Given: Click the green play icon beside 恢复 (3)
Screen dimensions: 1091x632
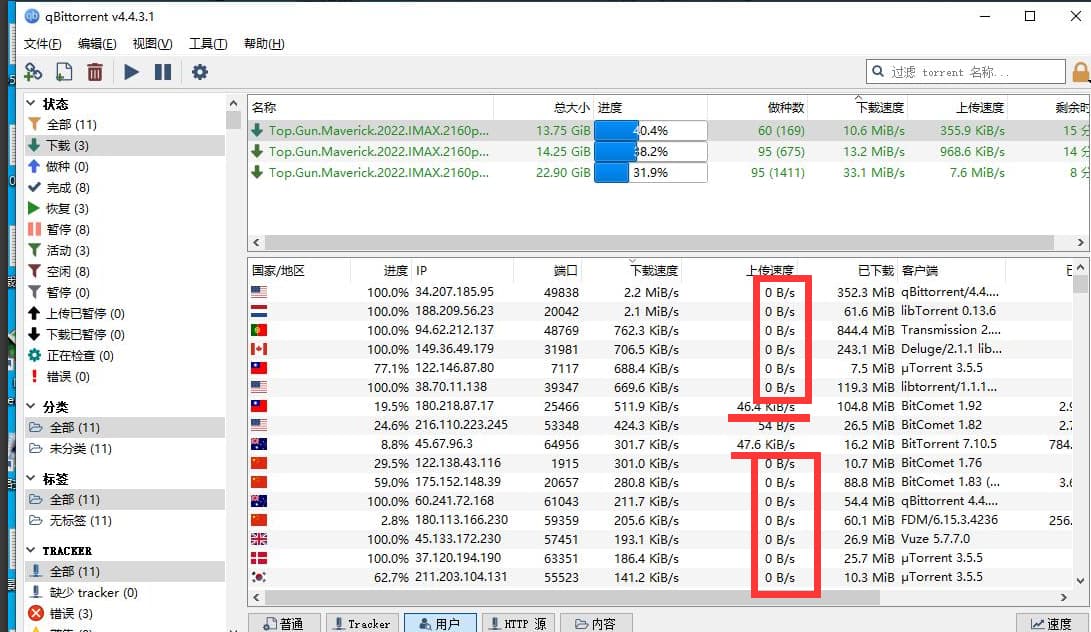Looking at the screenshot, I should [33, 207].
